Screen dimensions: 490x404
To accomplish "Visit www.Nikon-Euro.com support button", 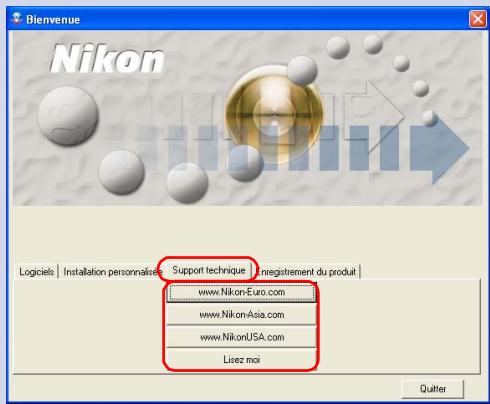I will pos(241,292).
